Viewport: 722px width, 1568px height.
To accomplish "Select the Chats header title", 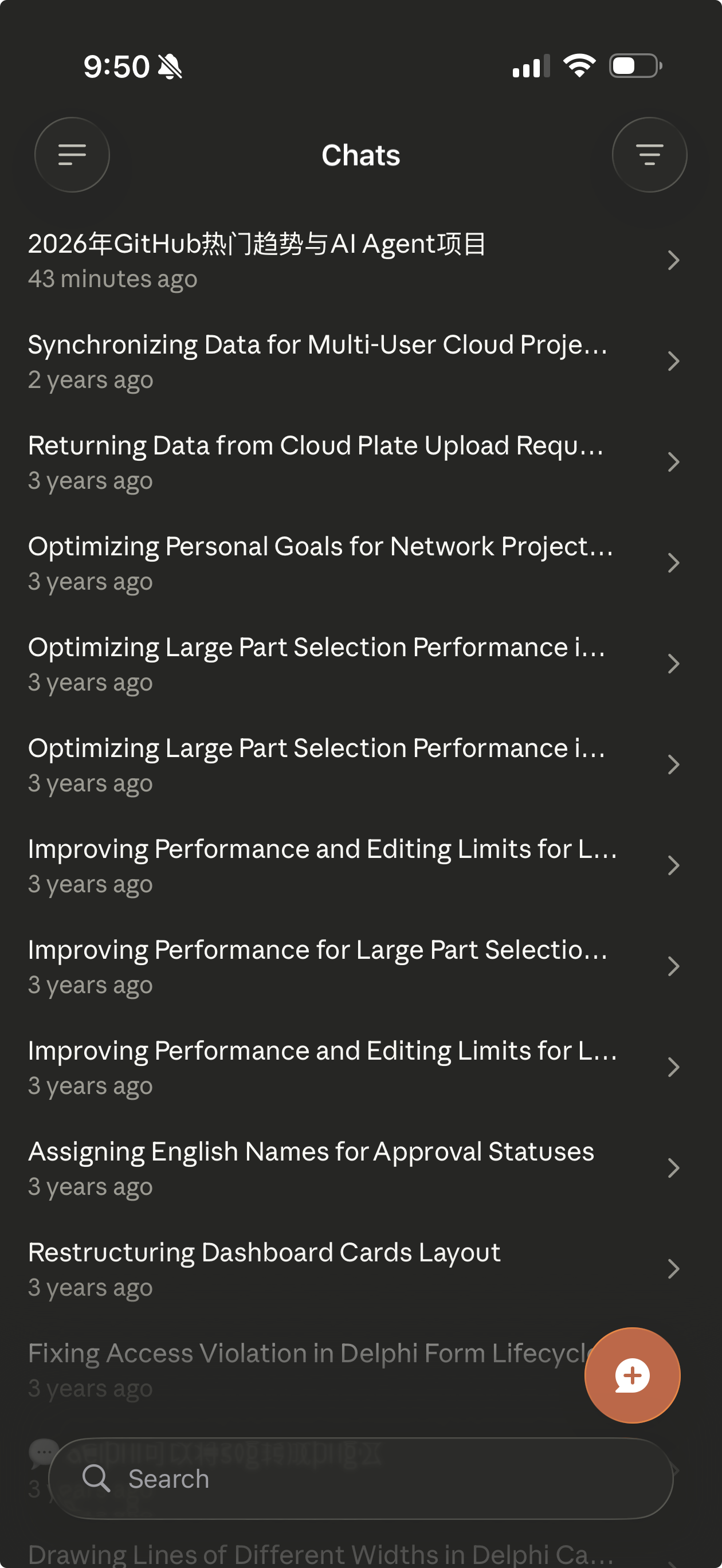I will tap(361, 155).
